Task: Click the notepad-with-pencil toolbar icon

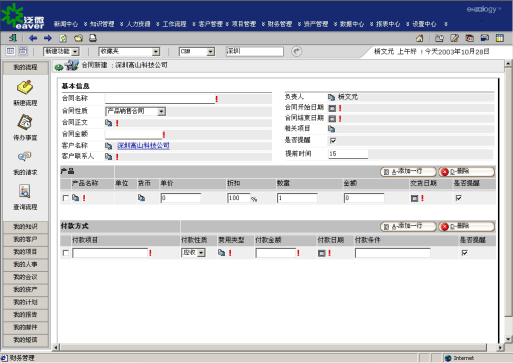Action: point(454,38)
